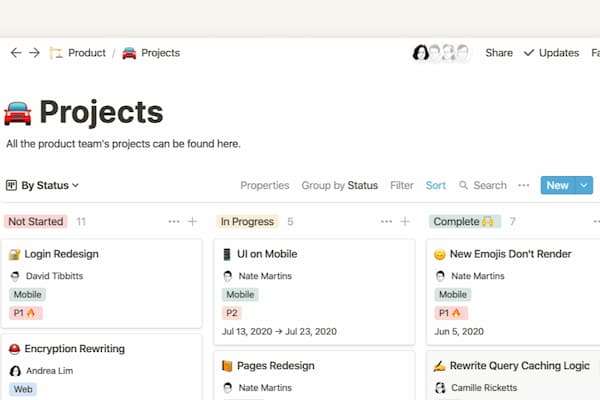Viewport: 600px width, 400px height.
Task: Open Group by Status selector
Action: click(339, 185)
